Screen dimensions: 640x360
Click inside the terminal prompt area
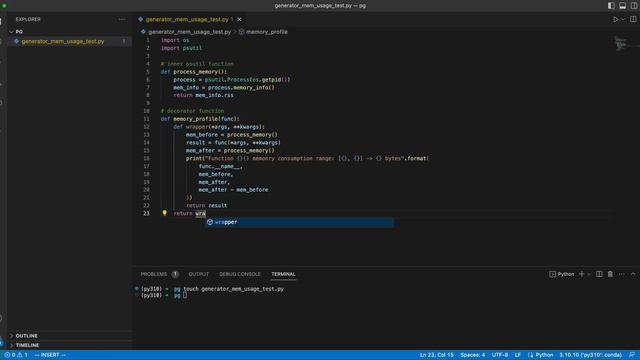[185, 295]
